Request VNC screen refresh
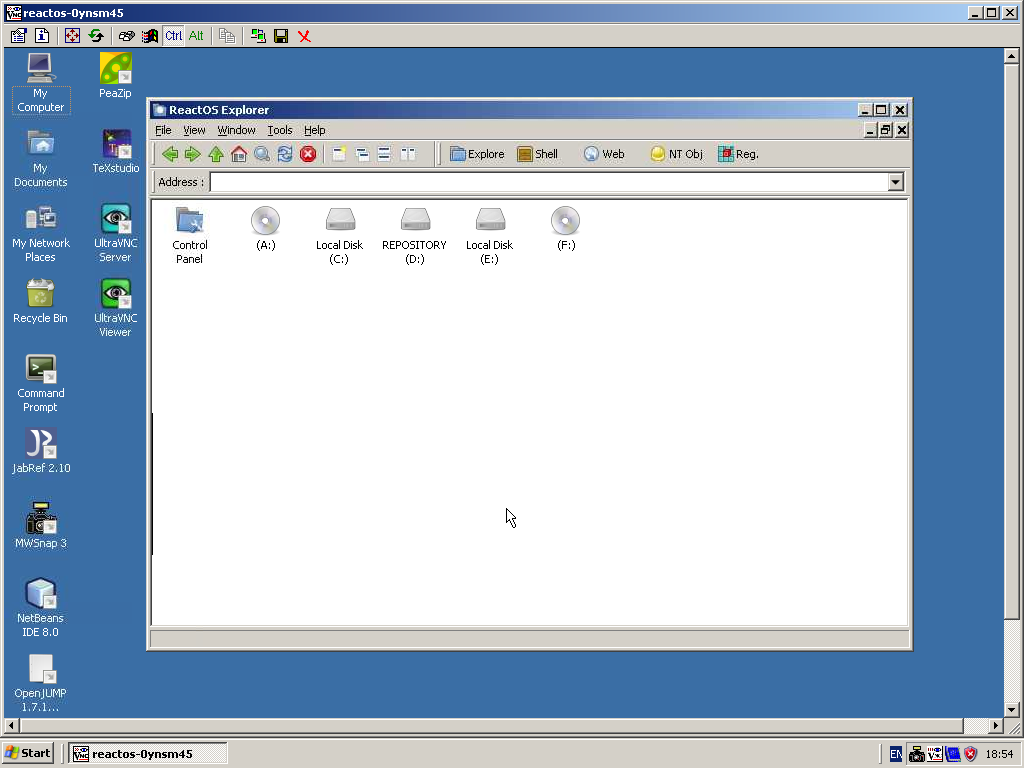Viewport: 1024px width, 768px height. [x=96, y=36]
